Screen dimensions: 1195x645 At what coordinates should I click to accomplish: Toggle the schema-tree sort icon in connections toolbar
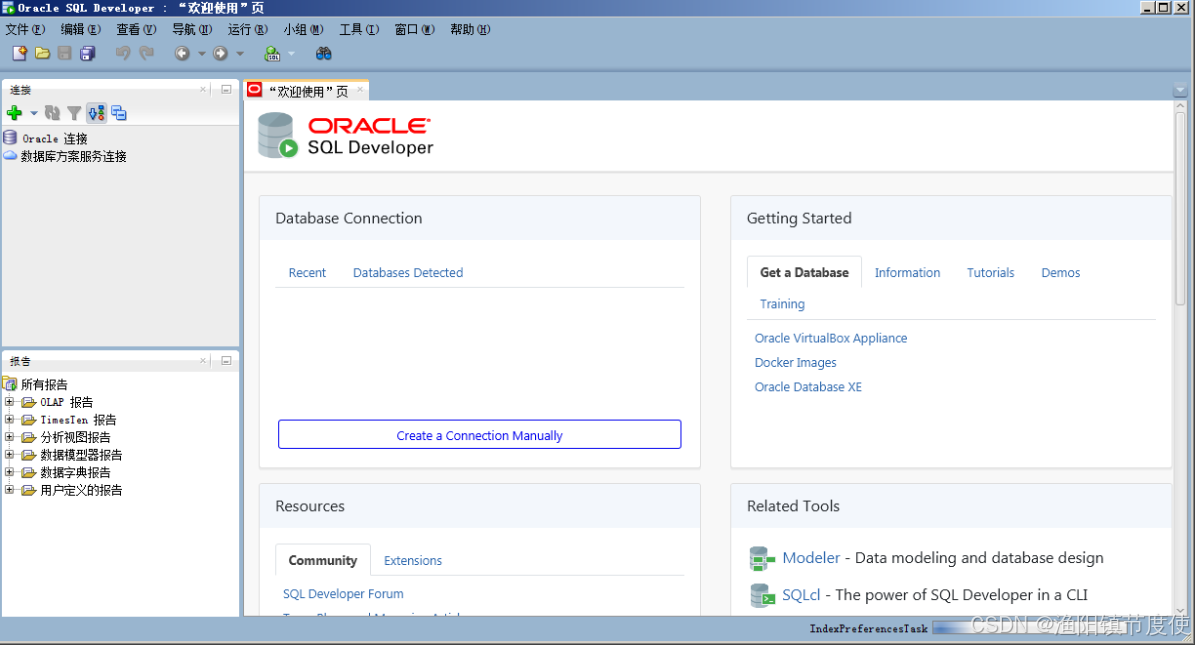(96, 113)
